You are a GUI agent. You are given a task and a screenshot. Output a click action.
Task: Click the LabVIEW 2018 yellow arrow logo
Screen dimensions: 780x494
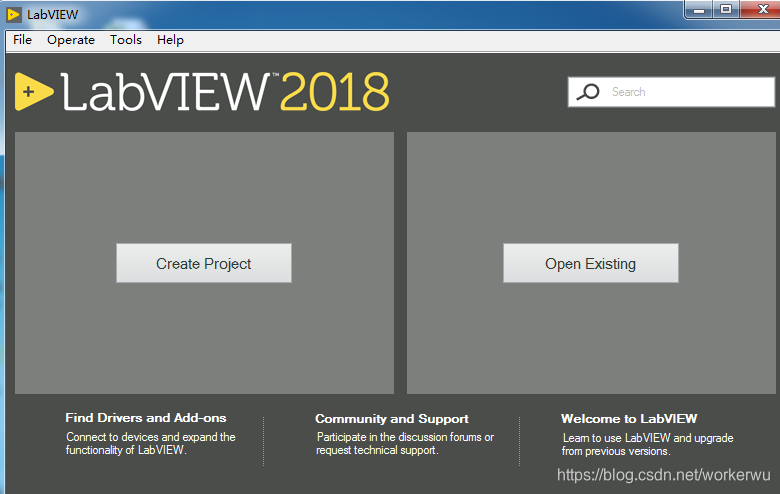(x=33, y=92)
